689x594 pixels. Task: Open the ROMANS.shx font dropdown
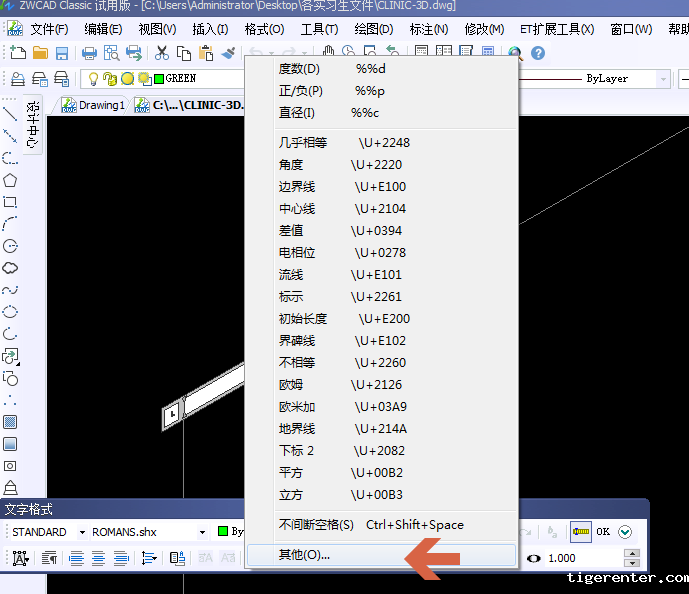point(202,532)
